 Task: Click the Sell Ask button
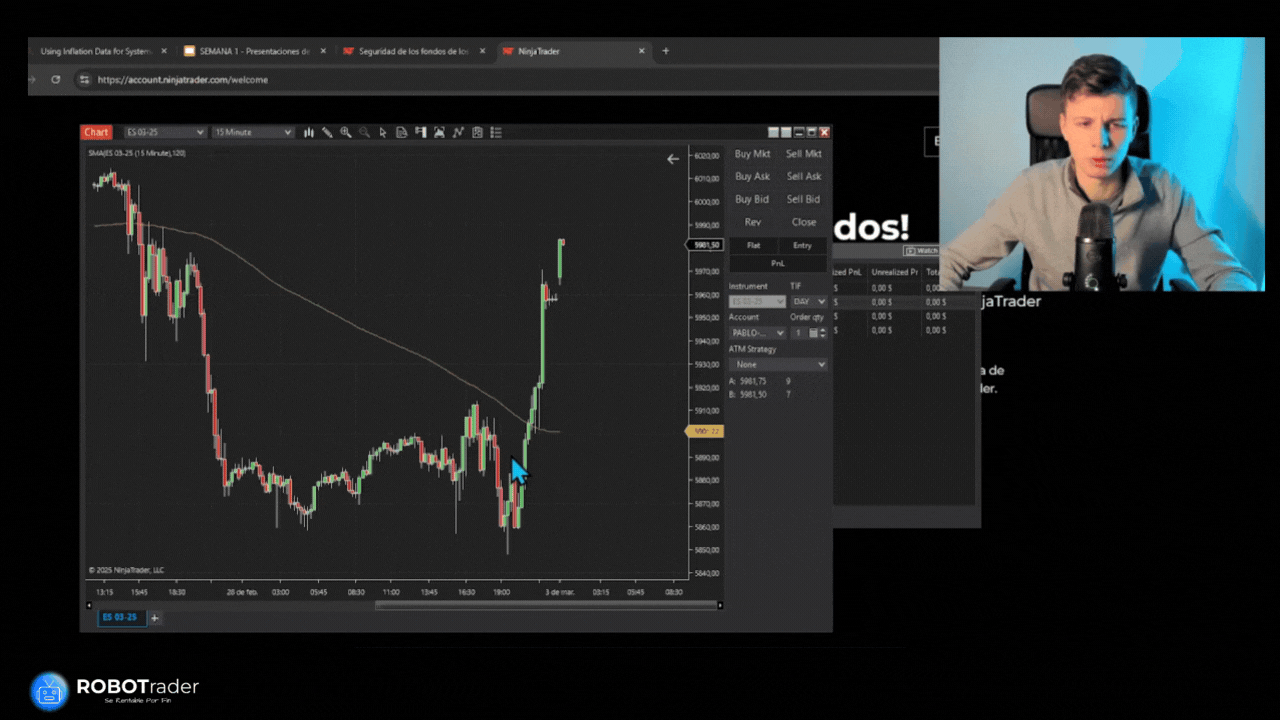[x=804, y=176]
